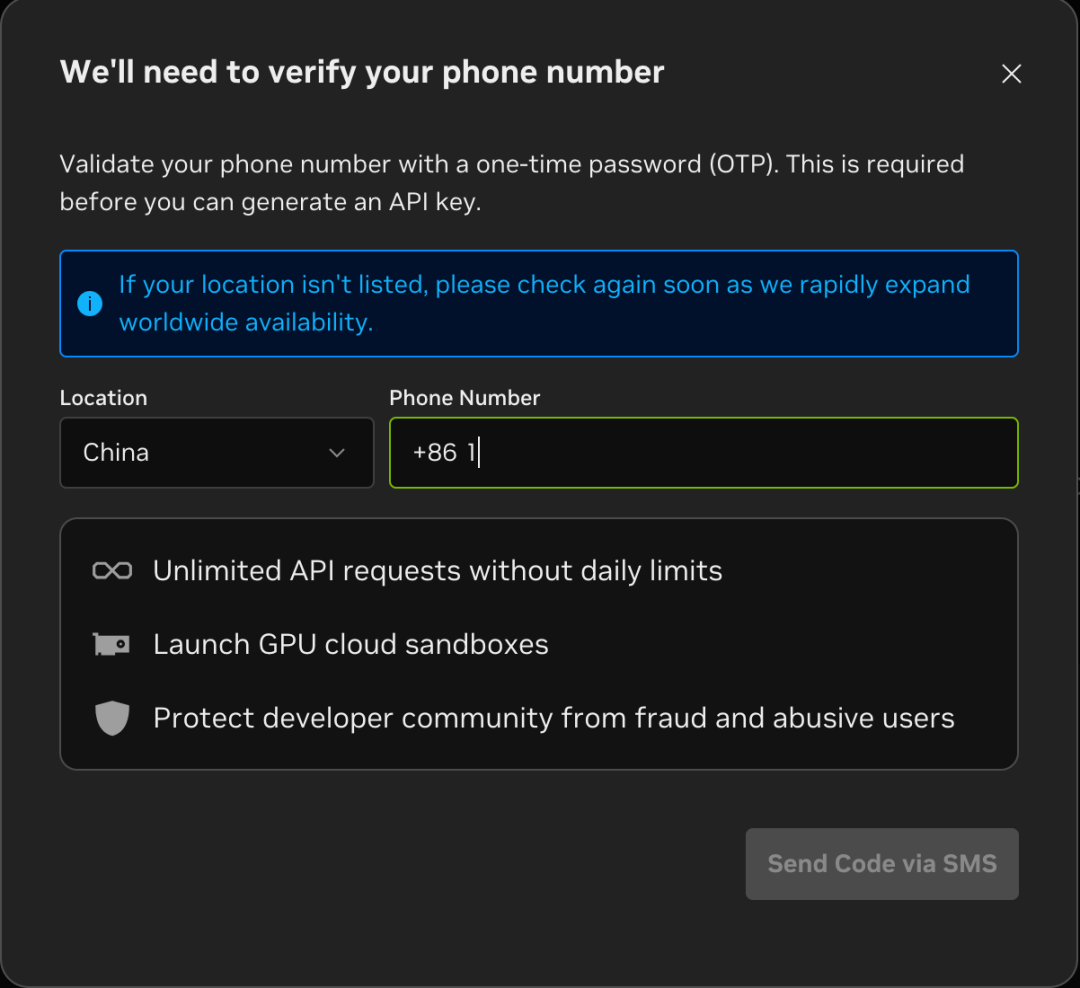The width and height of the screenshot is (1080, 988).
Task: Click the X icon to dismiss the dialog
Action: click(1011, 73)
